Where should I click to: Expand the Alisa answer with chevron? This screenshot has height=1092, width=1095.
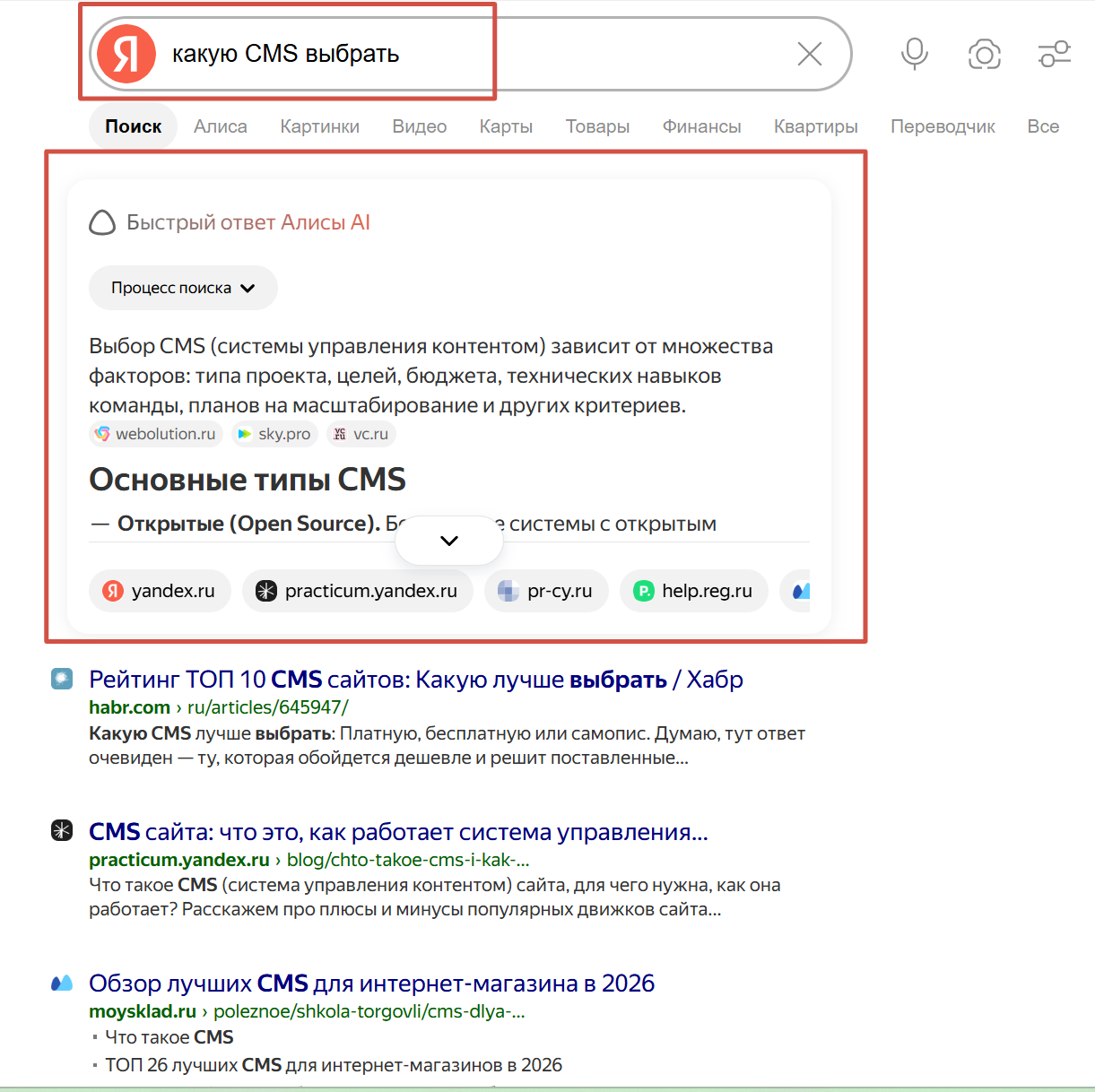click(x=449, y=541)
